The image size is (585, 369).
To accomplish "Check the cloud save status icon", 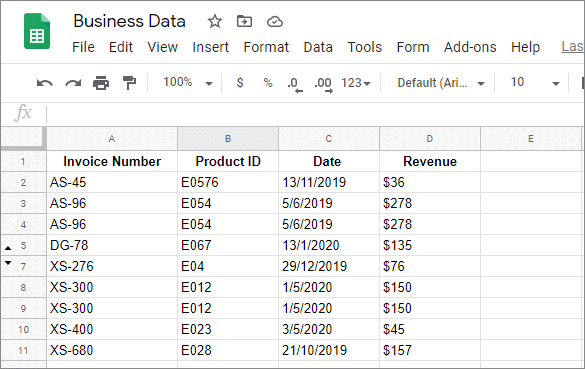I will [275, 22].
